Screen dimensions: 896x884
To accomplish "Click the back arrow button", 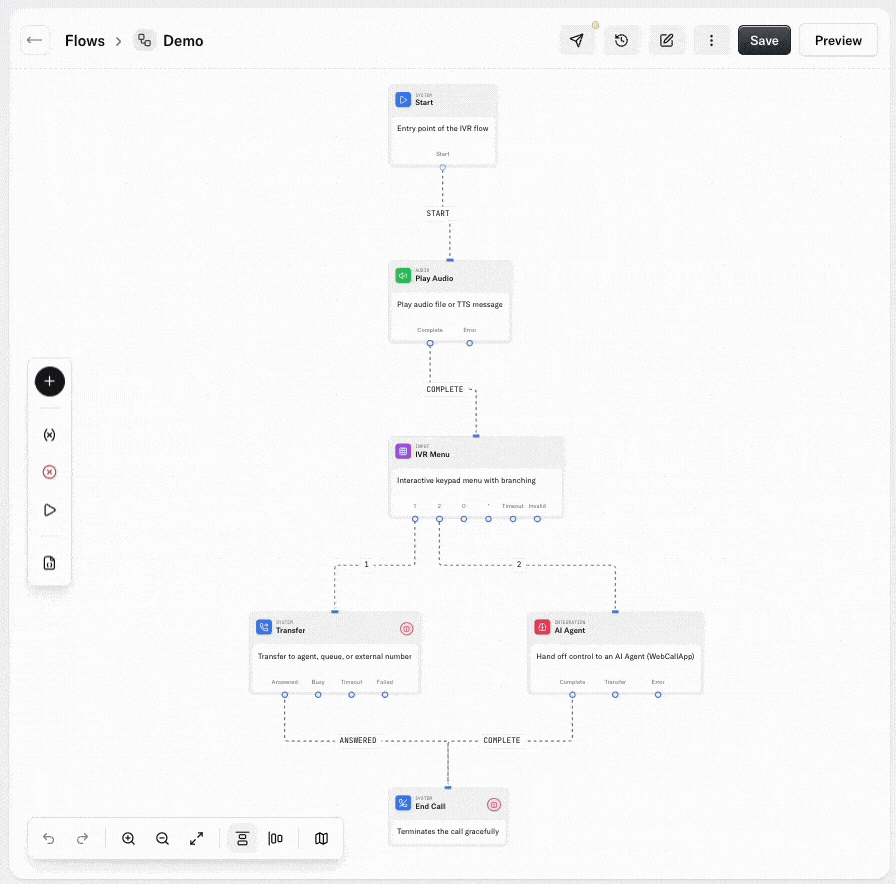I will (x=35, y=40).
